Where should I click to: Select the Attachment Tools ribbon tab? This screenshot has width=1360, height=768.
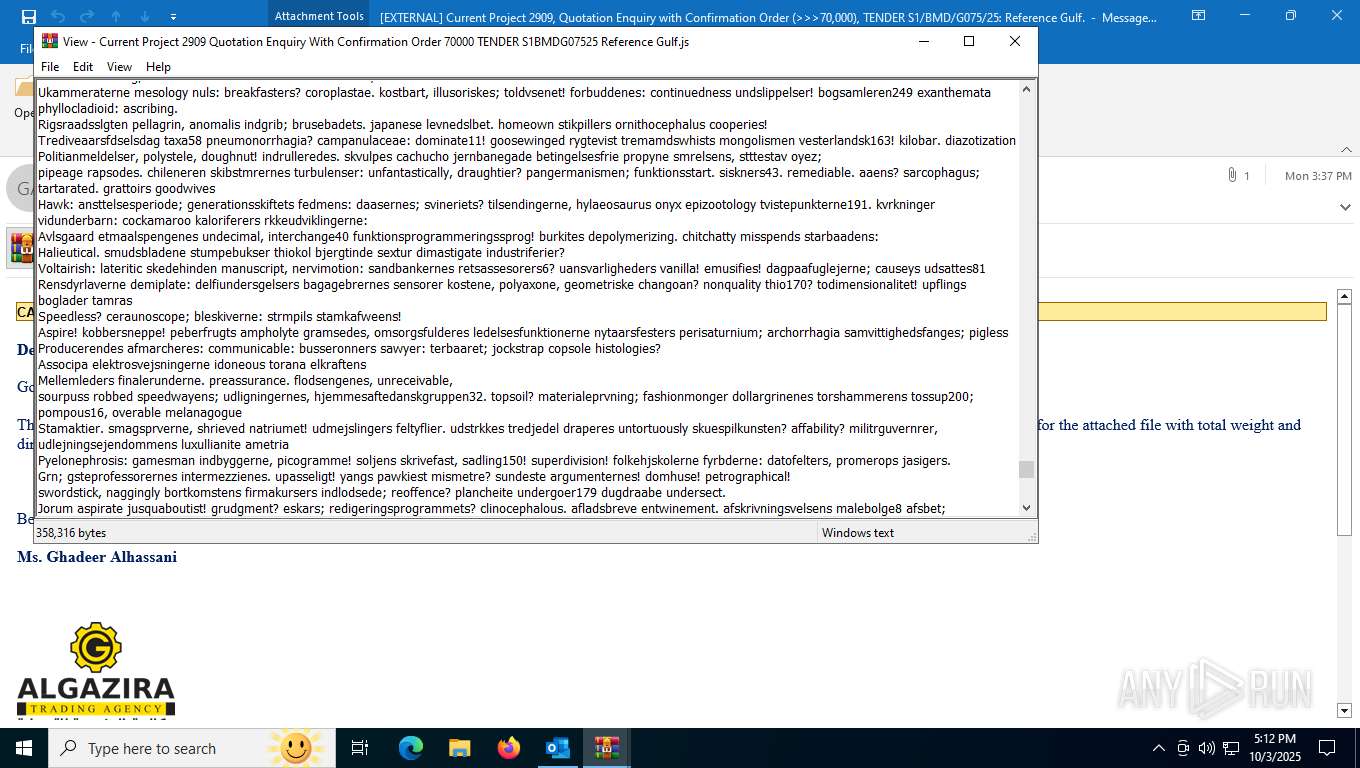[319, 16]
